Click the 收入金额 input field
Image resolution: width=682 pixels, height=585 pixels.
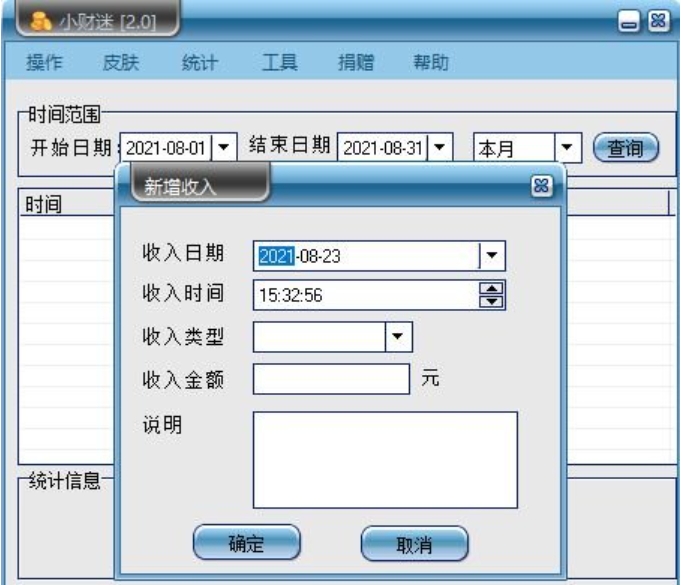pos(331,379)
